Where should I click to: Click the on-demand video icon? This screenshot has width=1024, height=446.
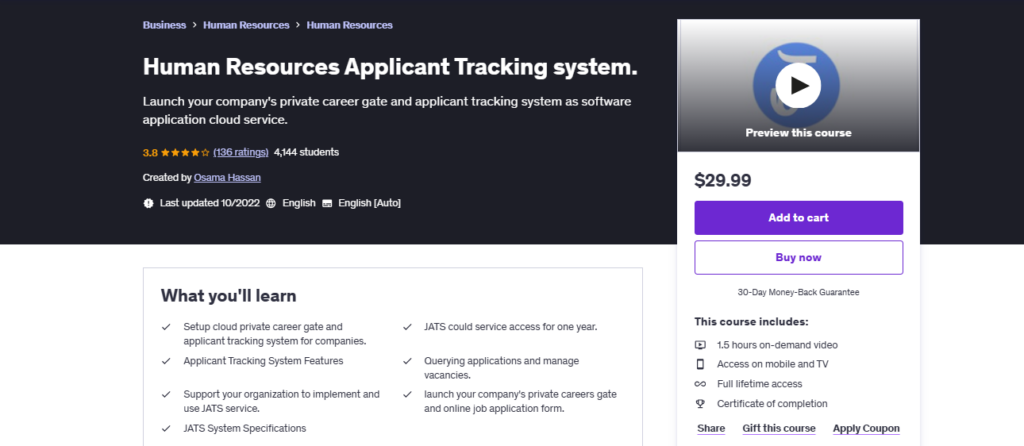pyautogui.click(x=700, y=345)
